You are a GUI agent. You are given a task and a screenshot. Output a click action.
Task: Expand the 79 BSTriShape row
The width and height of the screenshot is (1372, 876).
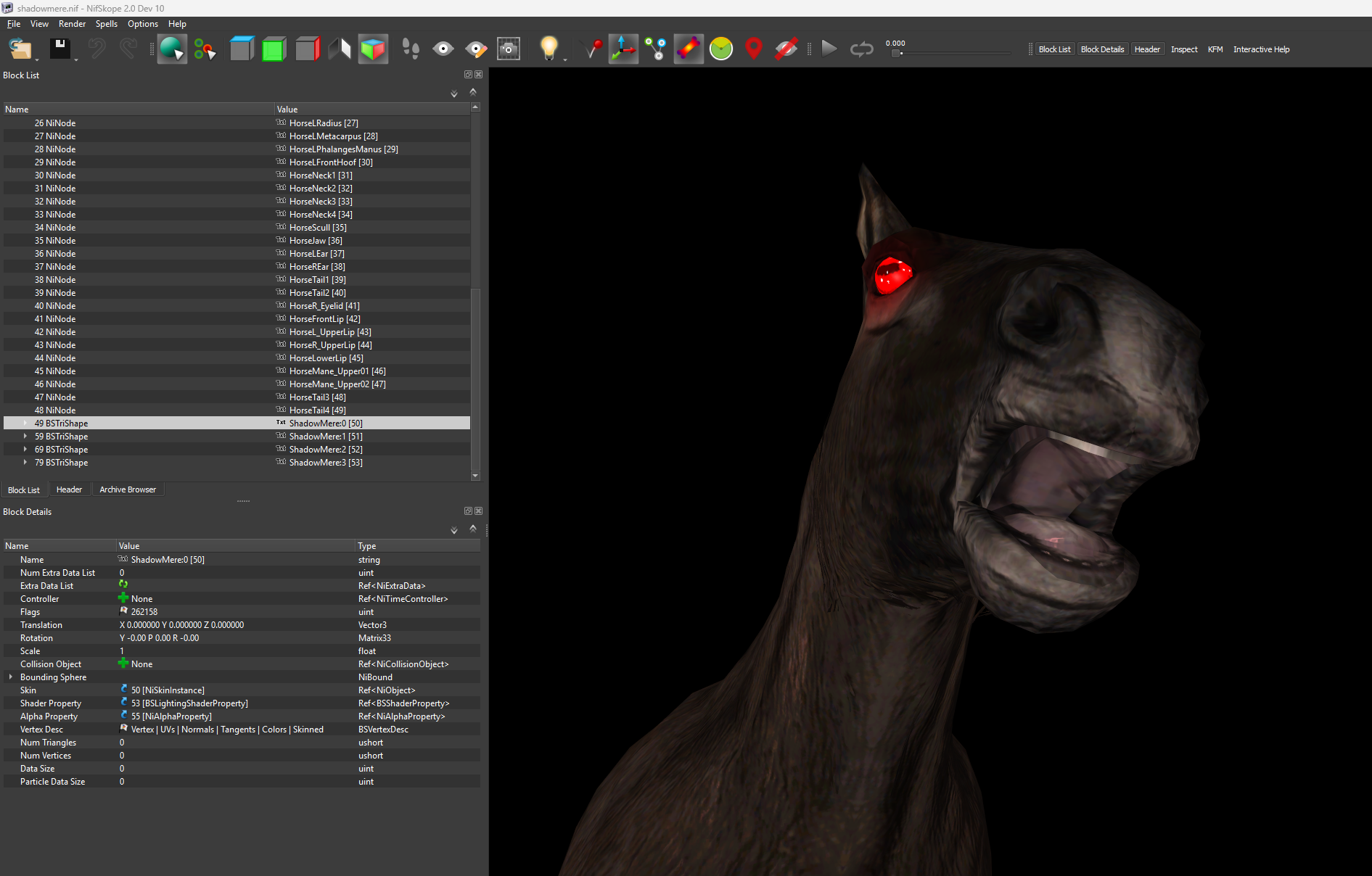click(25, 463)
